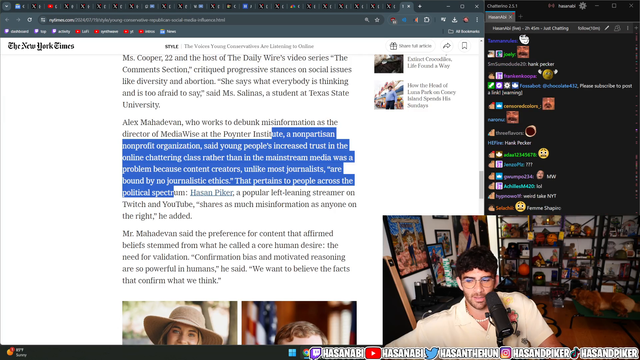Open the yt bookmark
This screenshot has height=360, width=640.
tap(129, 31)
